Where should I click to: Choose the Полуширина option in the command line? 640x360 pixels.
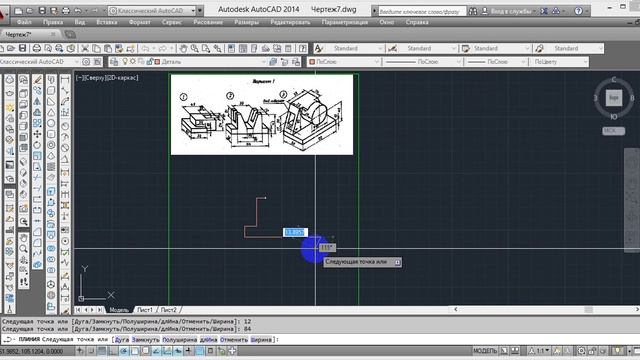(x=180, y=340)
